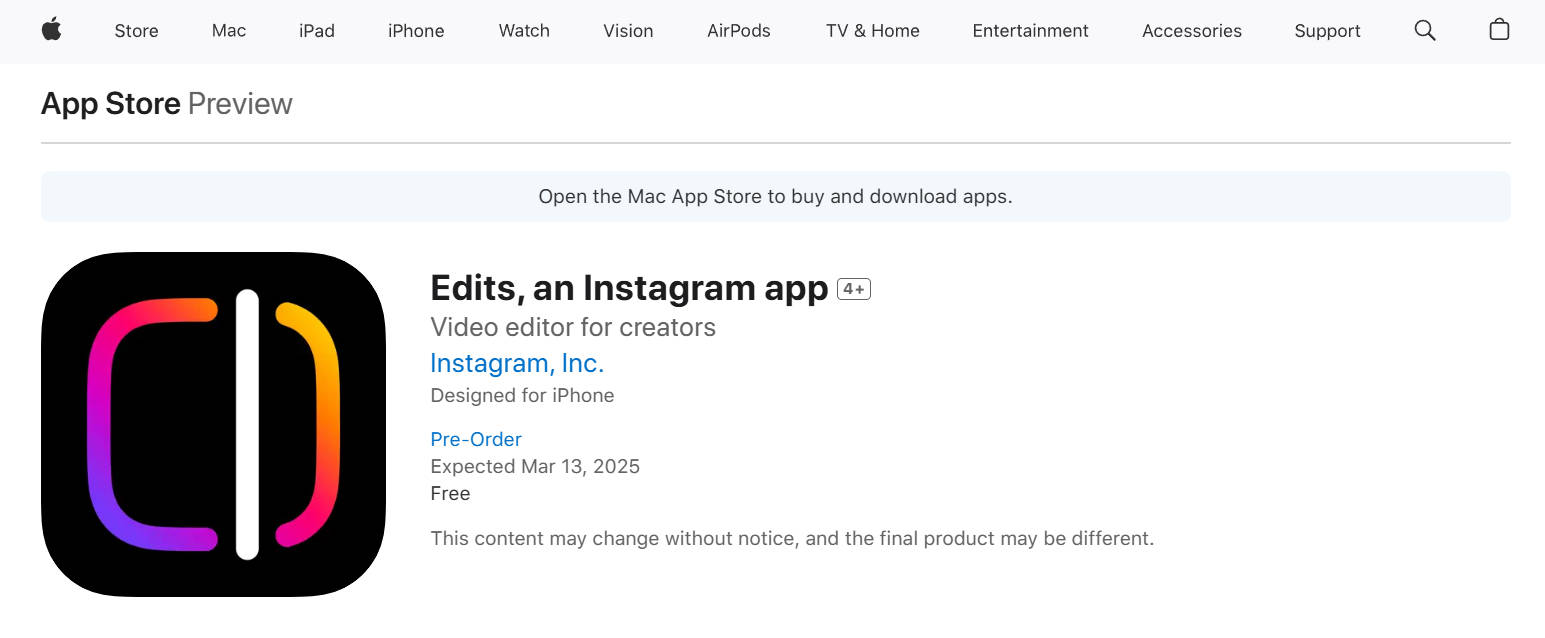The image size is (1545, 638).
Task: Click the Entertainment menu item
Action: point(1030,31)
